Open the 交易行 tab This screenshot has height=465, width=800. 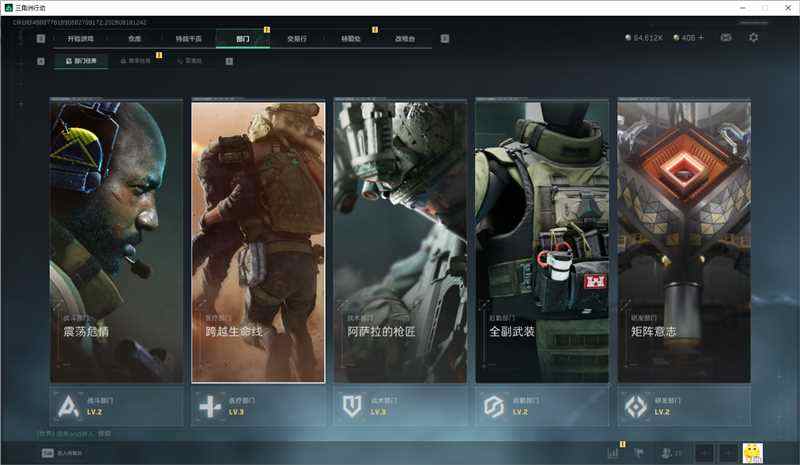pyautogui.click(x=297, y=39)
